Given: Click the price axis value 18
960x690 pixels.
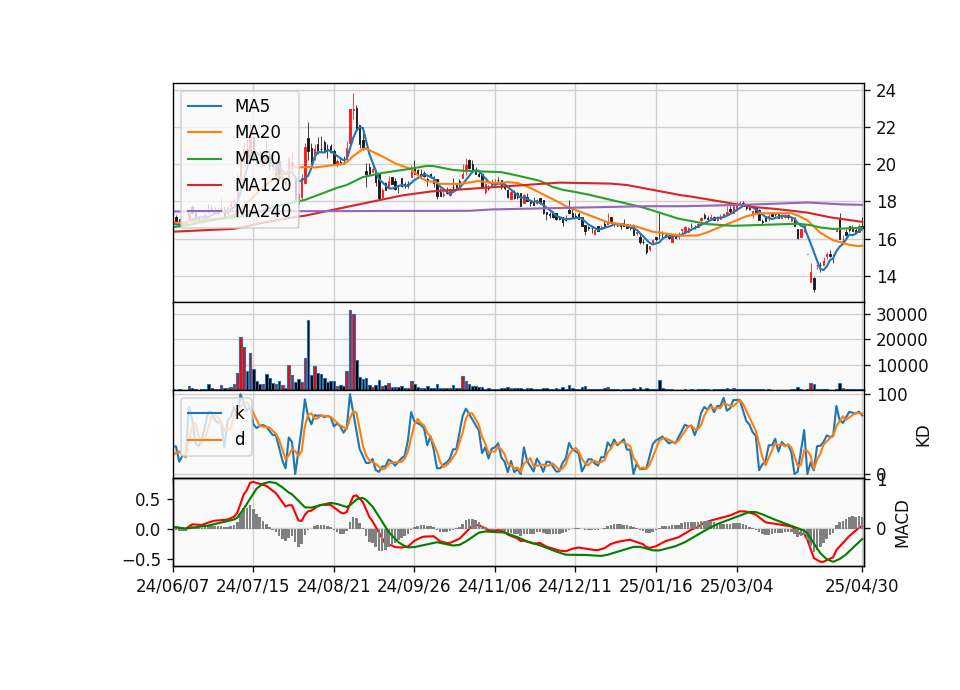Looking at the screenshot, I should 885,202.
